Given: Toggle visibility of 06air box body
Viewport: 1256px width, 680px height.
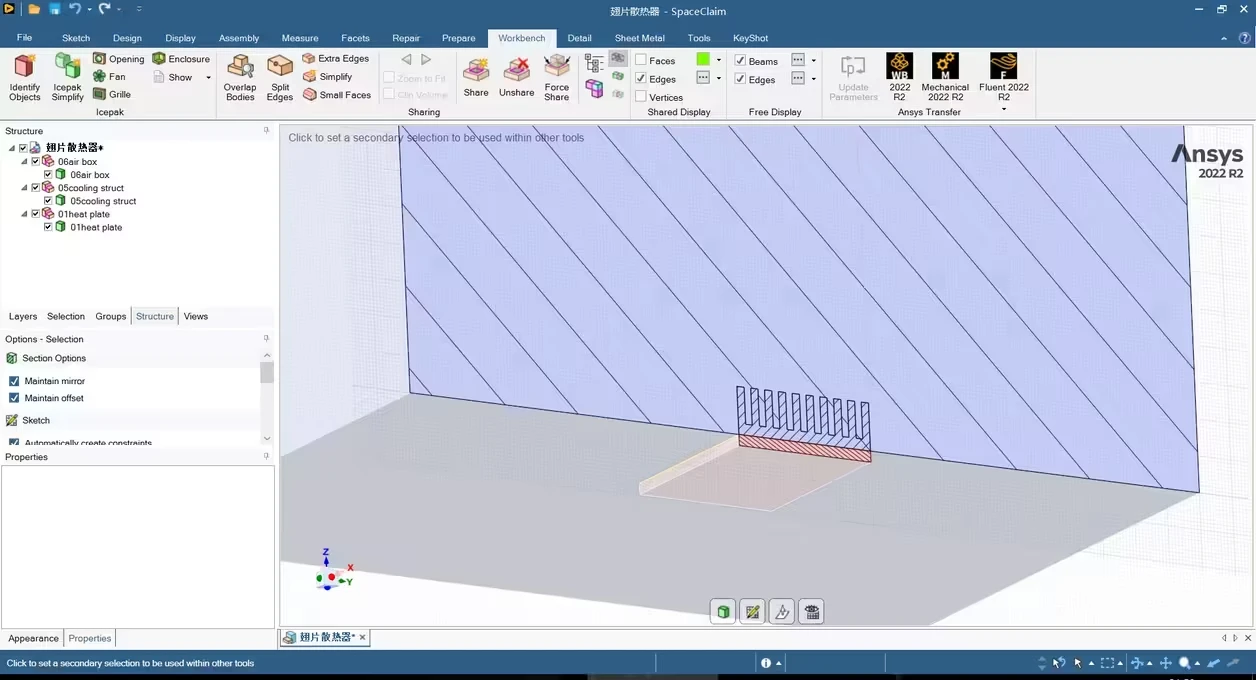Looking at the screenshot, I should [x=48, y=175].
